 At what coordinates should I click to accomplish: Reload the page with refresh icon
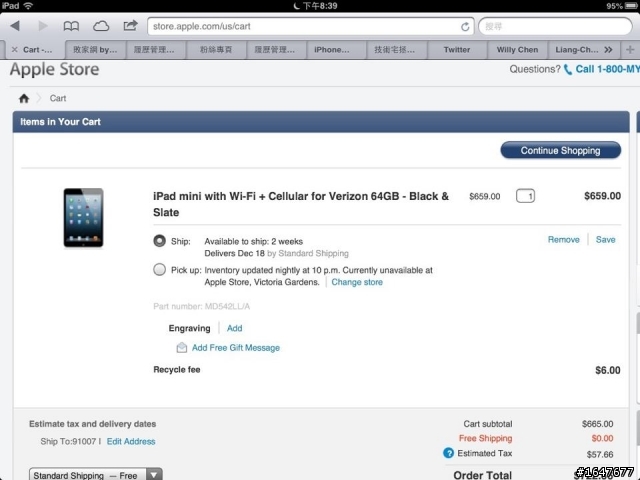pyautogui.click(x=465, y=27)
